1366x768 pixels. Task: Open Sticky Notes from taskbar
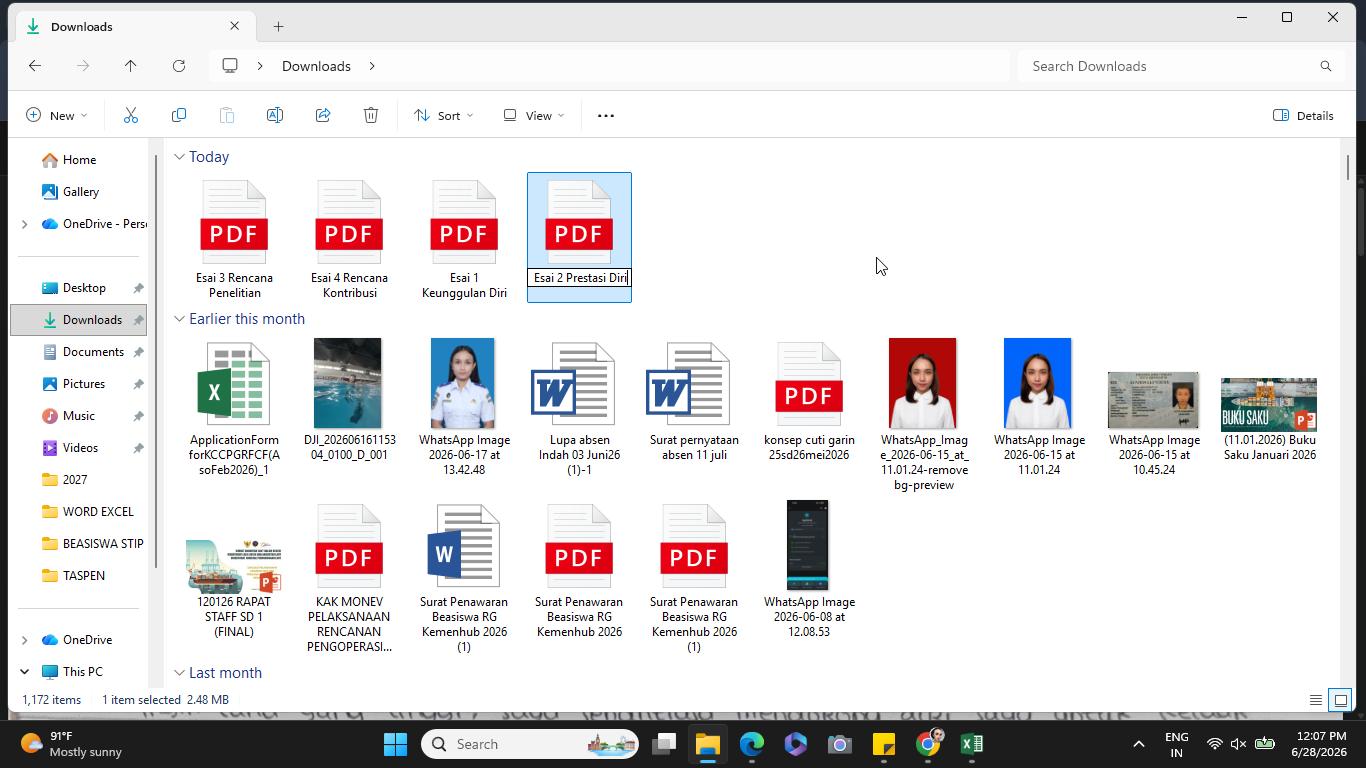[884, 744]
